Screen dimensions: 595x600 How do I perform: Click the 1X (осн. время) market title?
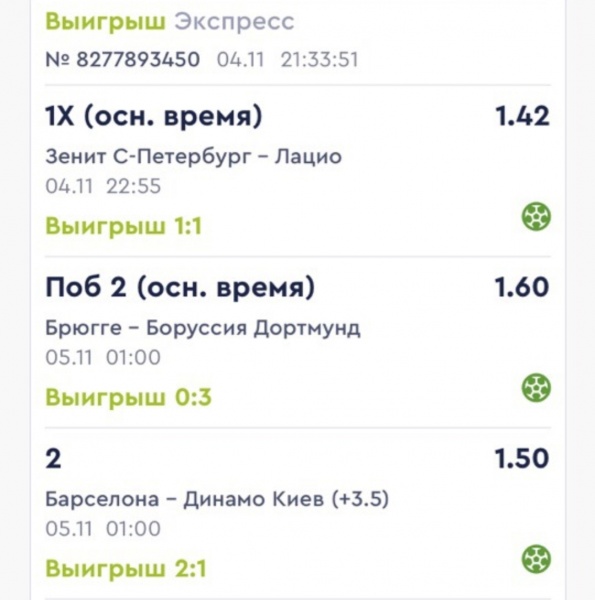coord(154,116)
